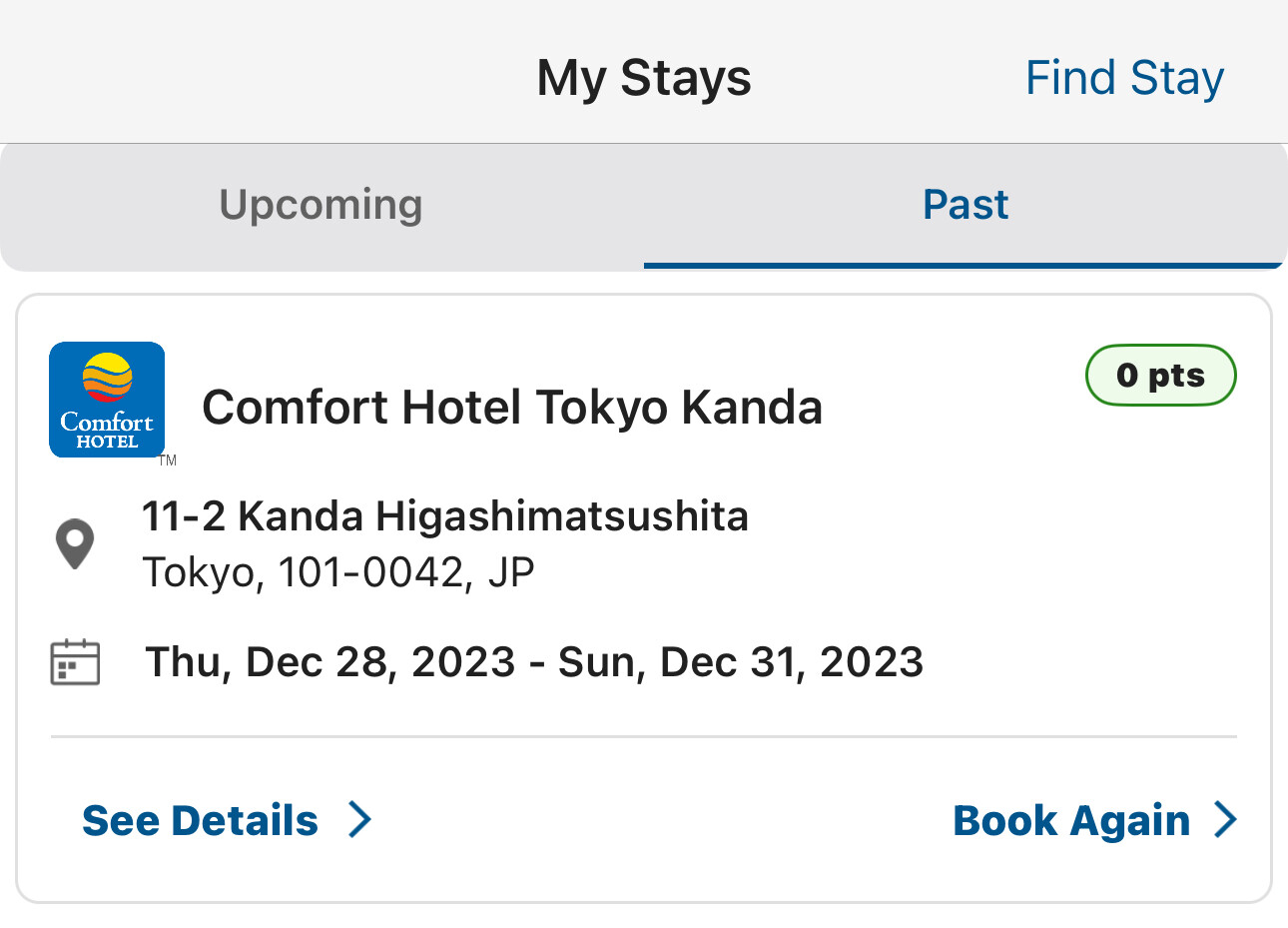Open See Details for the stay
This screenshot has width=1288, height=928.
click(x=201, y=820)
